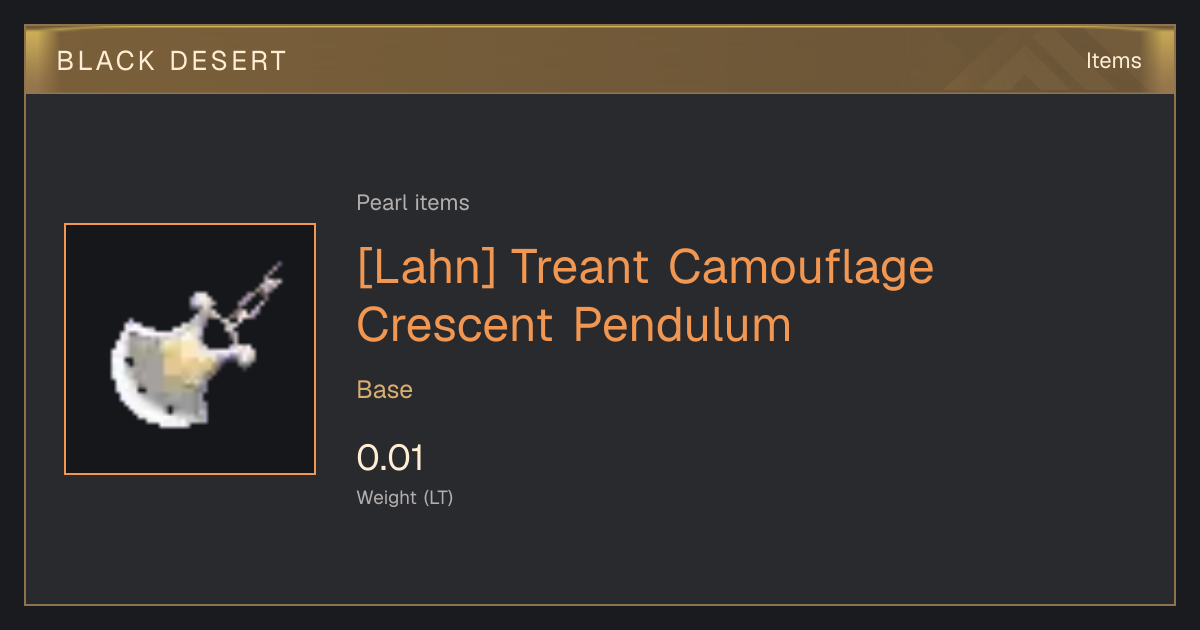The image size is (1200, 630).
Task: Open the BLACK DESERT logo text
Action: click(172, 61)
